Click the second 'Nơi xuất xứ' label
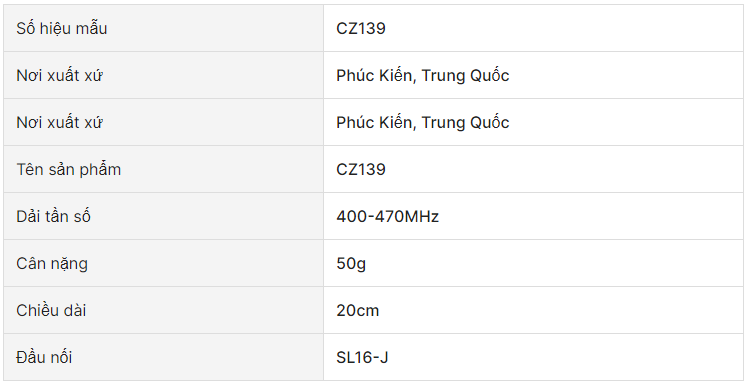Image resolution: width=748 pixels, height=381 pixels. click(59, 123)
